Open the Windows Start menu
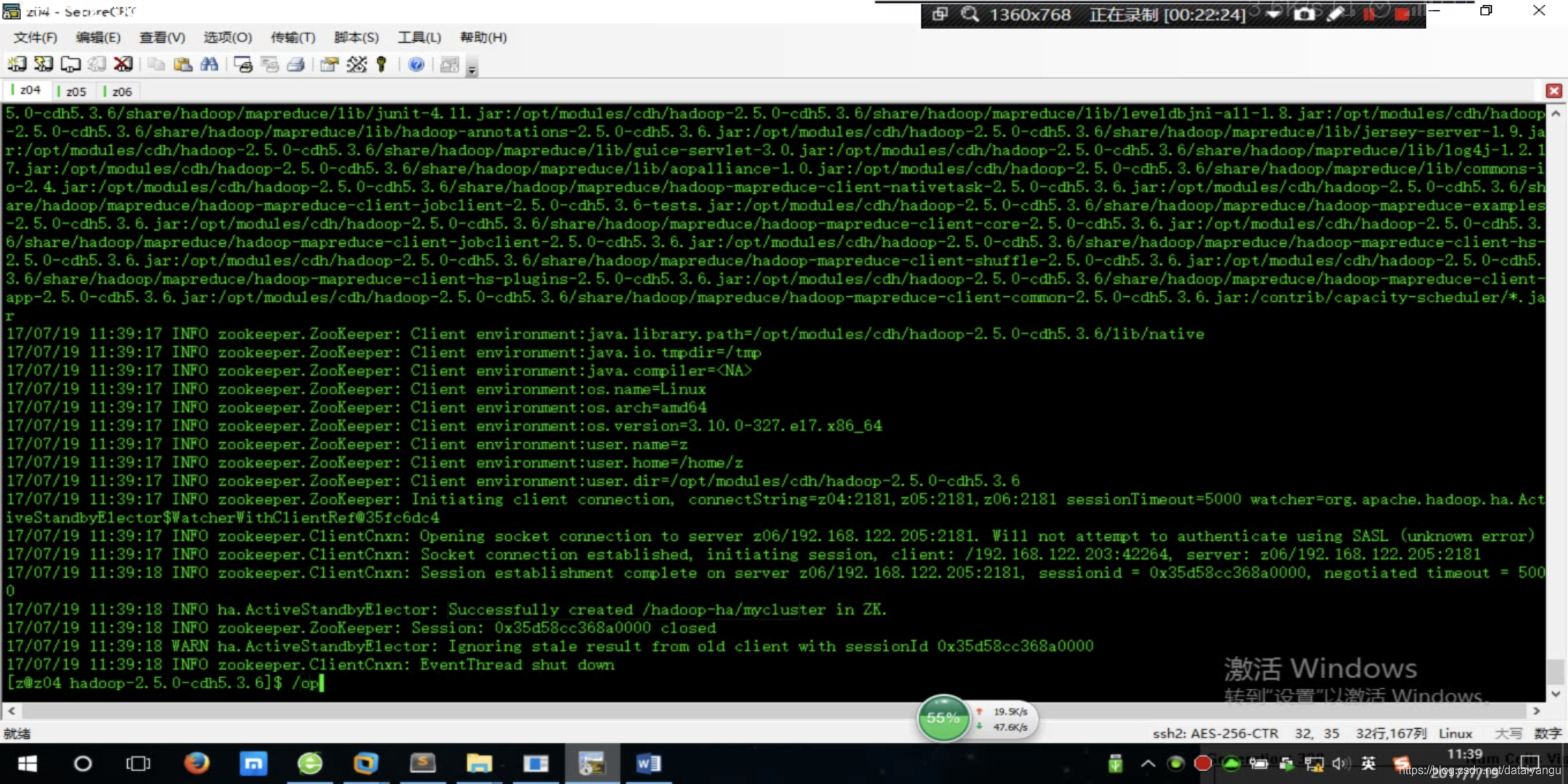Viewport: 1568px width, 784px height. pyautogui.click(x=27, y=764)
